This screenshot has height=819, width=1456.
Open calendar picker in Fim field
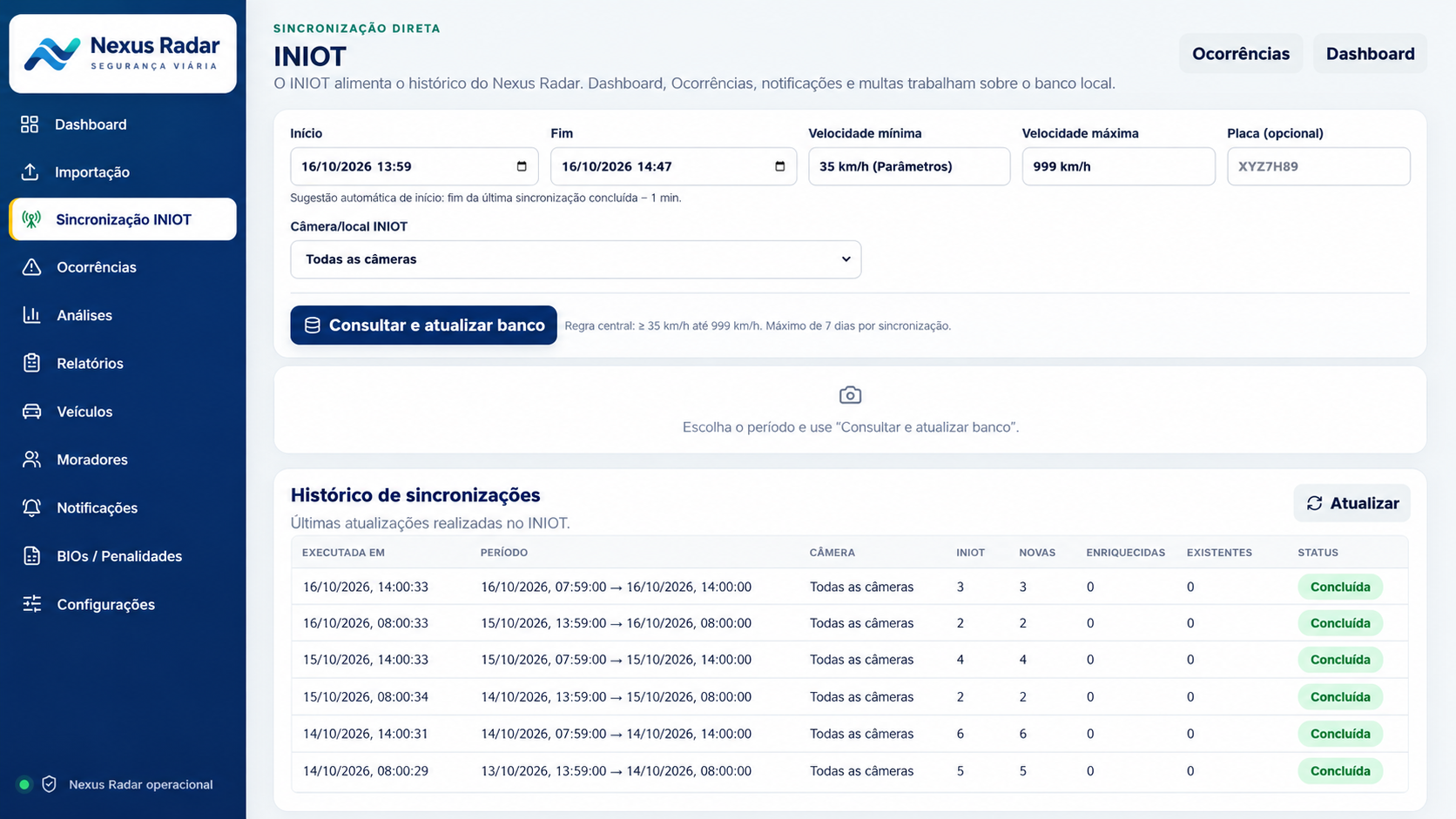pos(779,166)
